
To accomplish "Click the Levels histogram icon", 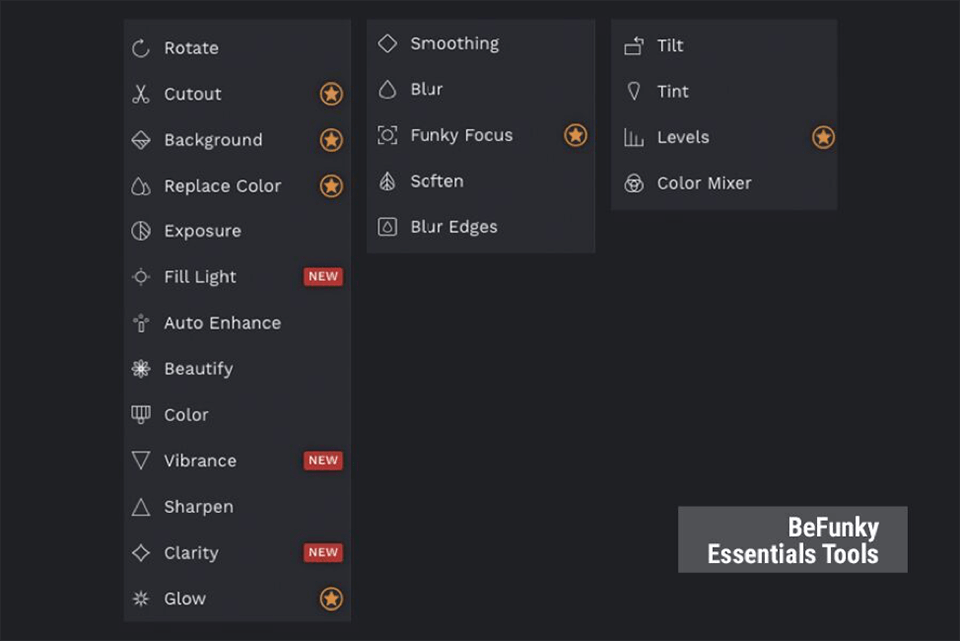I will pyautogui.click(x=633, y=137).
